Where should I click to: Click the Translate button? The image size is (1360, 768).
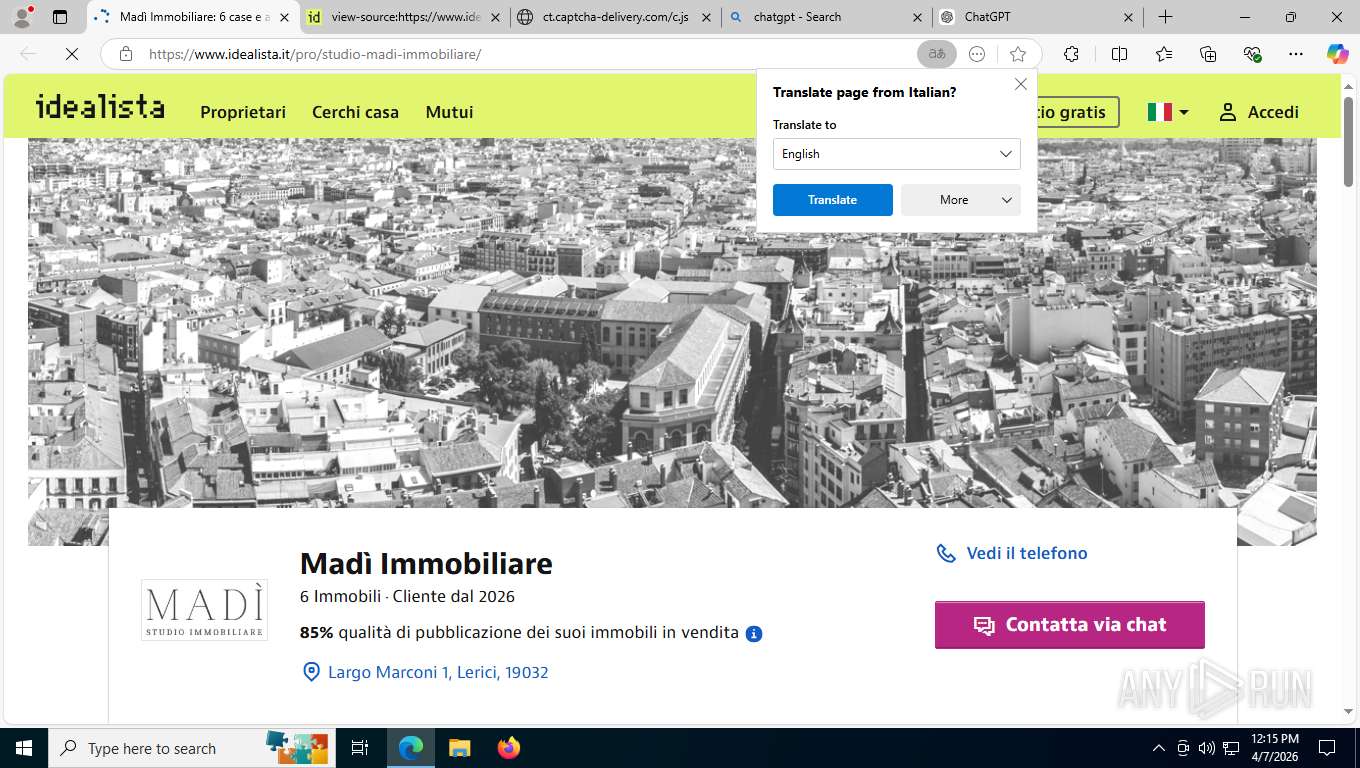833,200
